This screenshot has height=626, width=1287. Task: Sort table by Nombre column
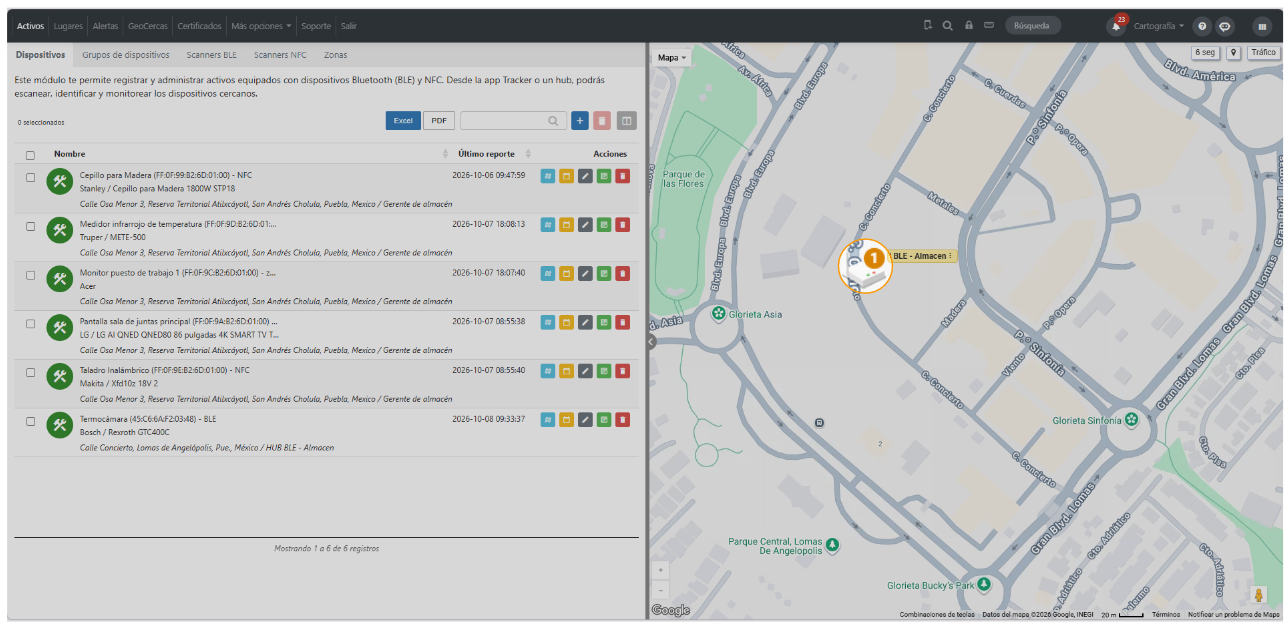tap(250, 154)
